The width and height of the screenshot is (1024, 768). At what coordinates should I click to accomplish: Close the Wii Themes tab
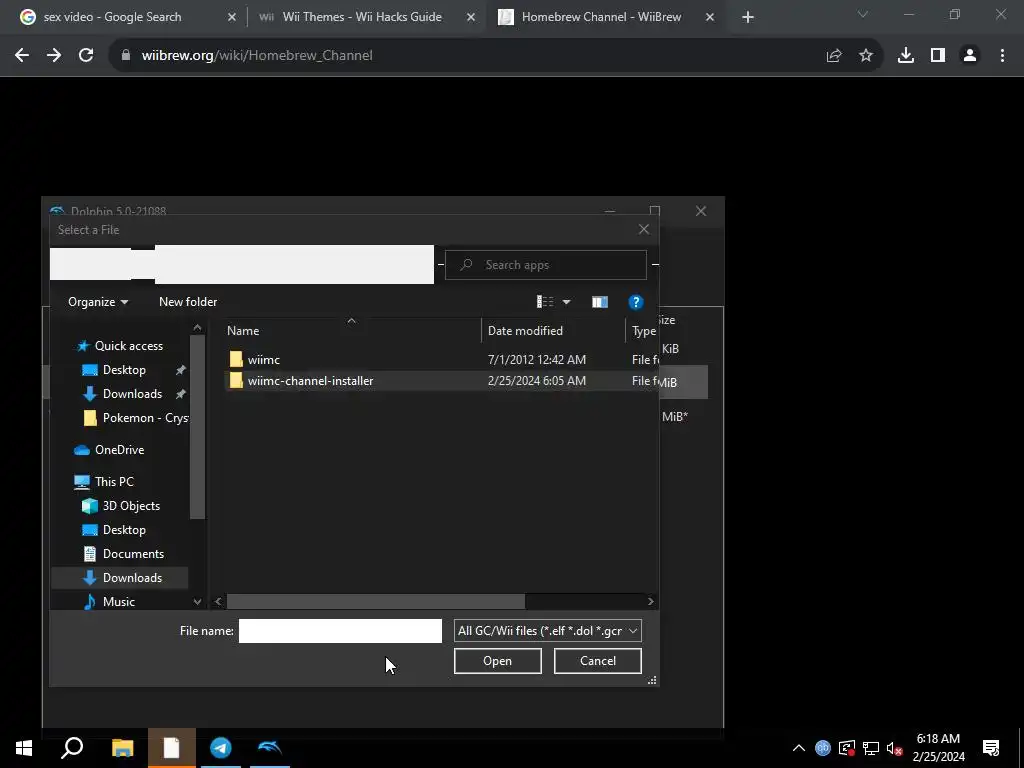click(x=471, y=17)
